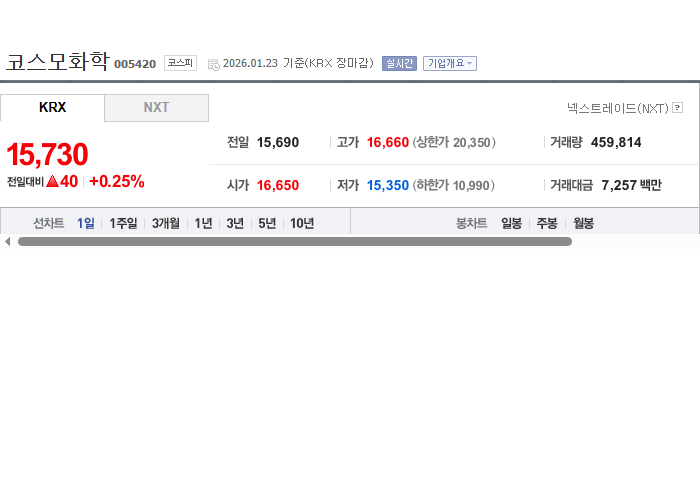Image resolution: width=700 pixels, height=490 pixels.
Task: Click the 코스모화학 stock name
Action: coord(58,61)
